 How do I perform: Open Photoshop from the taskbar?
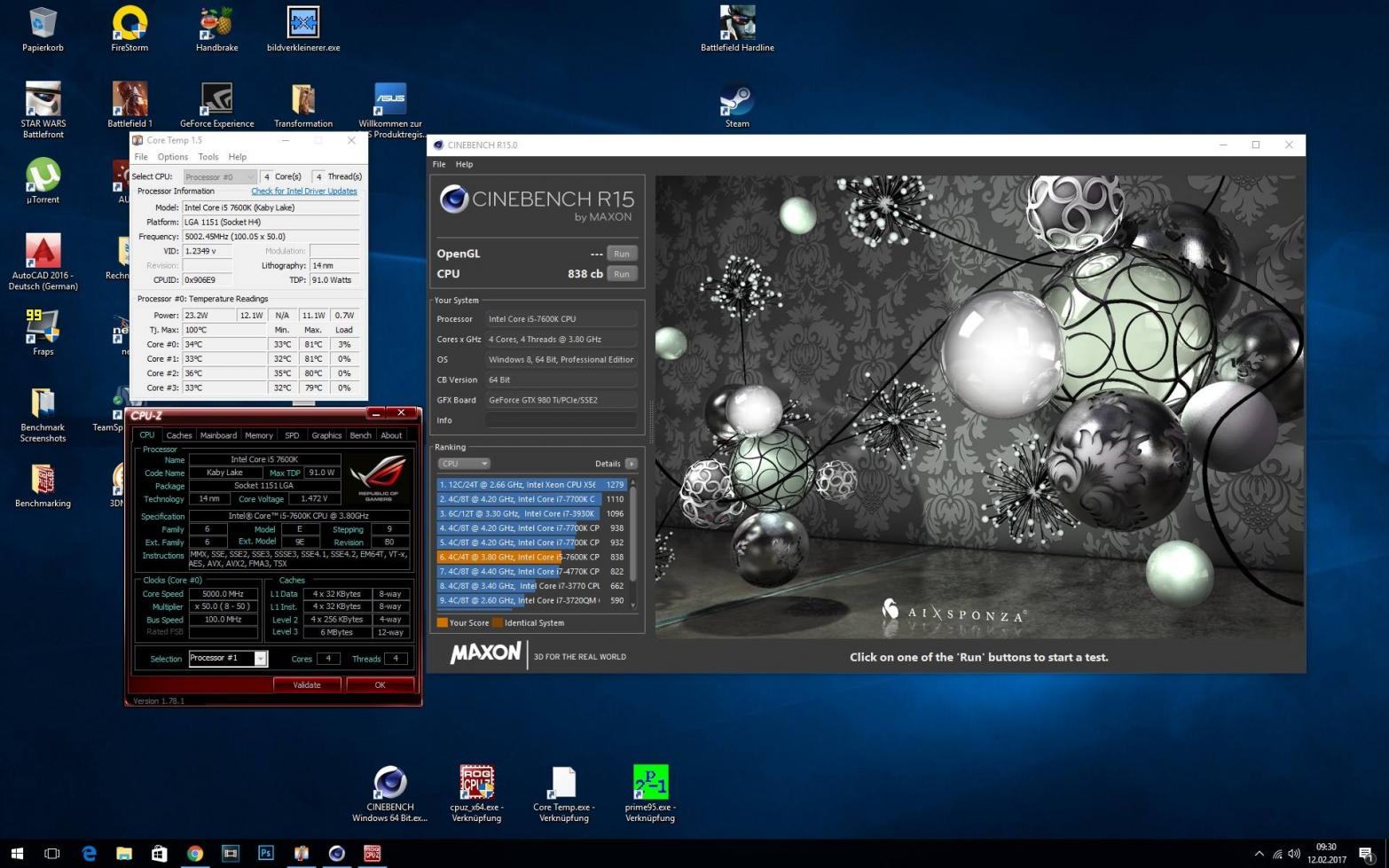click(266, 853)
